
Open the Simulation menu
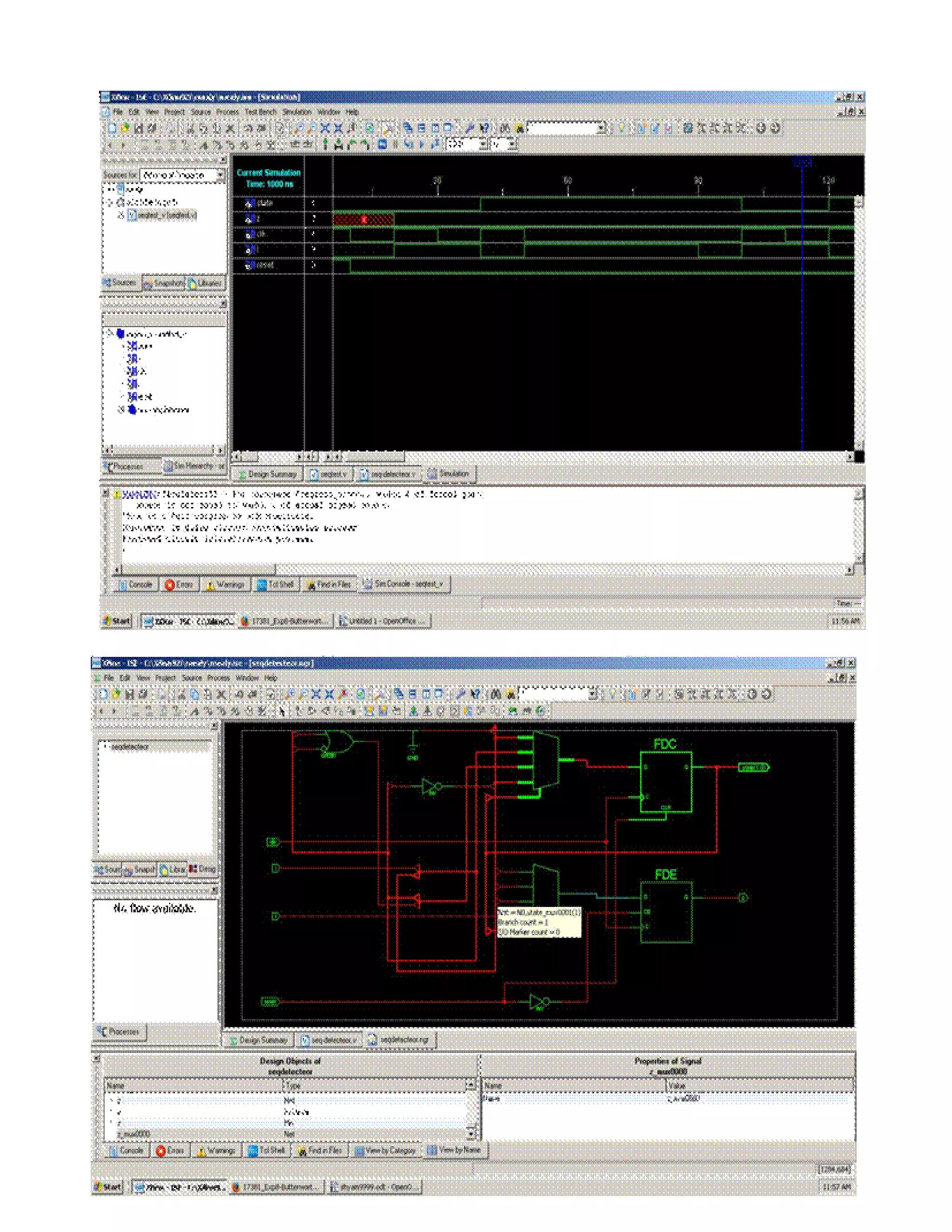pos(297,112)
